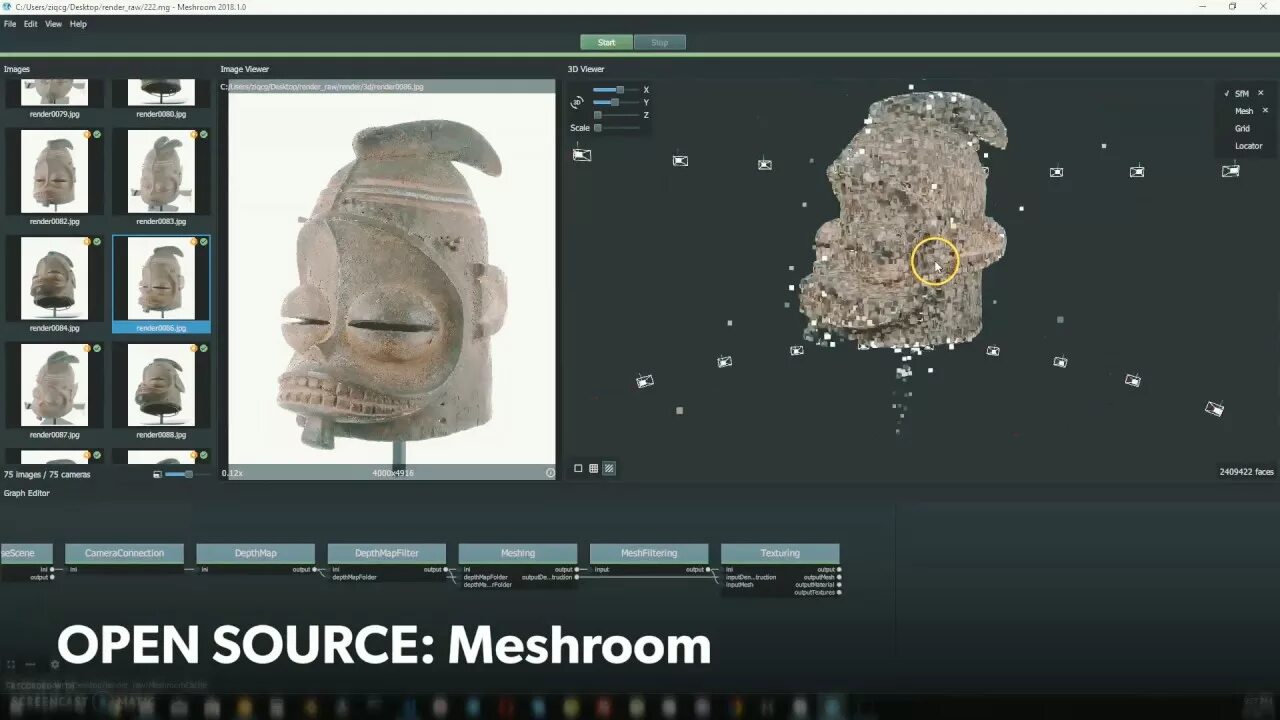Open the View menu
Viewport: 1280px width, 720px height.
[x=54, y=24]
